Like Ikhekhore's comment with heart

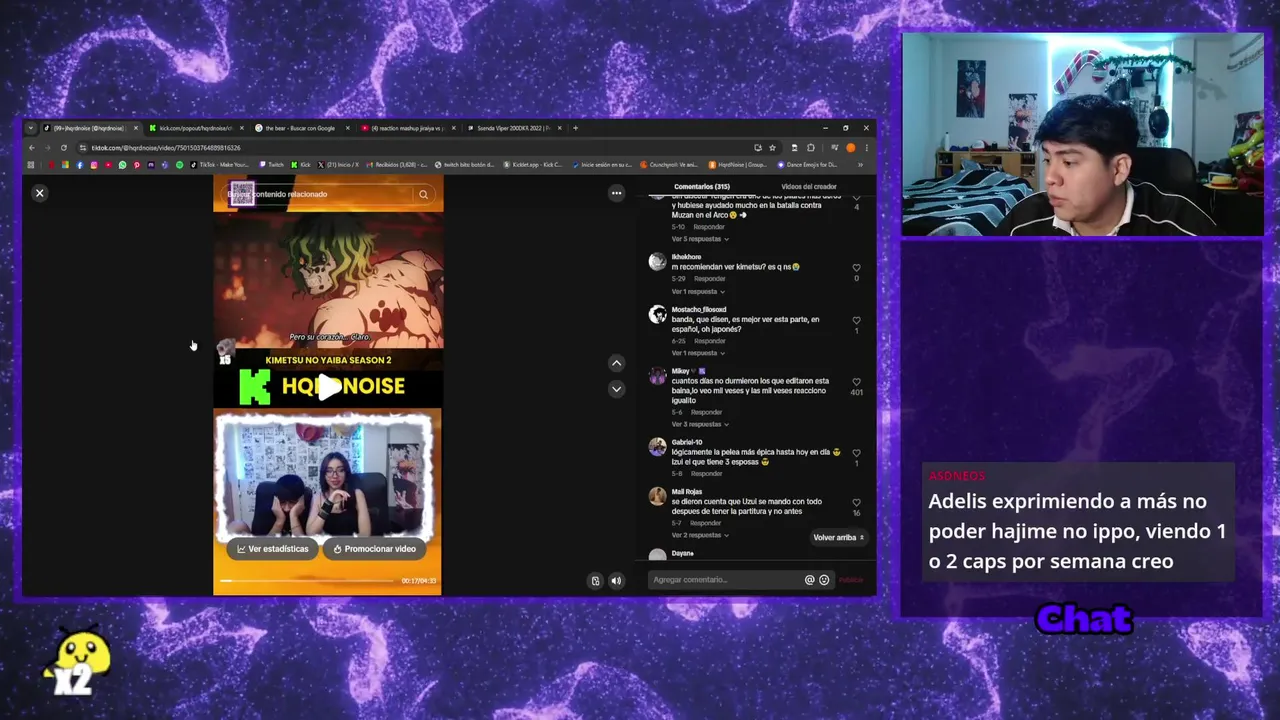(856, 268)
